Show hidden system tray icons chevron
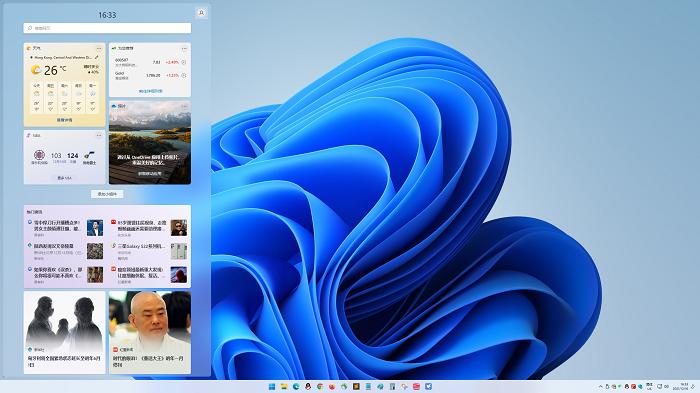This screenshot has width=700, height=393. pyautogui.click(x=600, y=386)
